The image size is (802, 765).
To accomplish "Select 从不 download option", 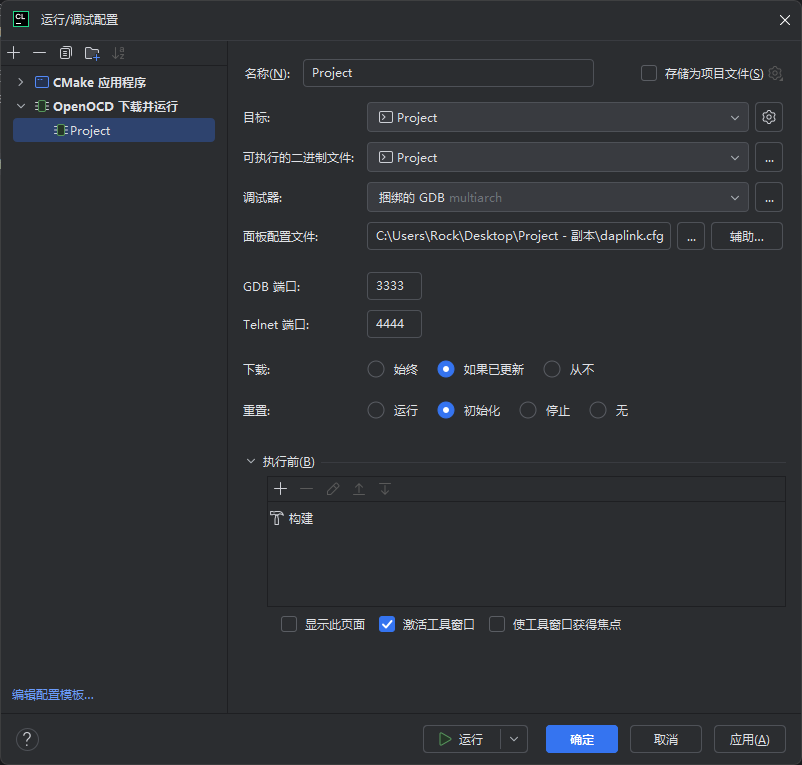I will pos(552,369).
